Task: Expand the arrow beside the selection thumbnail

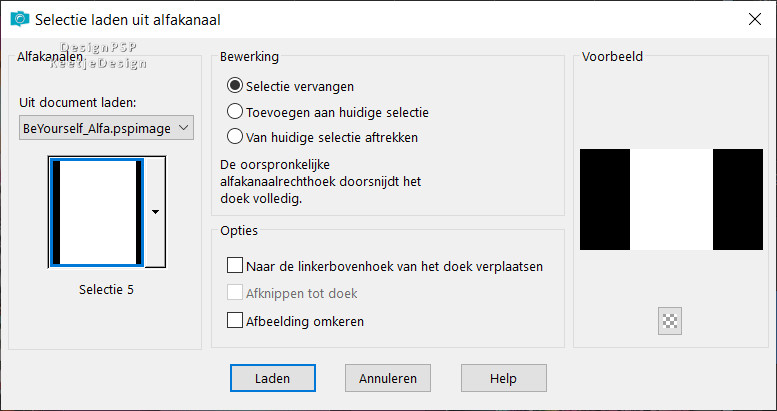Action: point(155,212)
